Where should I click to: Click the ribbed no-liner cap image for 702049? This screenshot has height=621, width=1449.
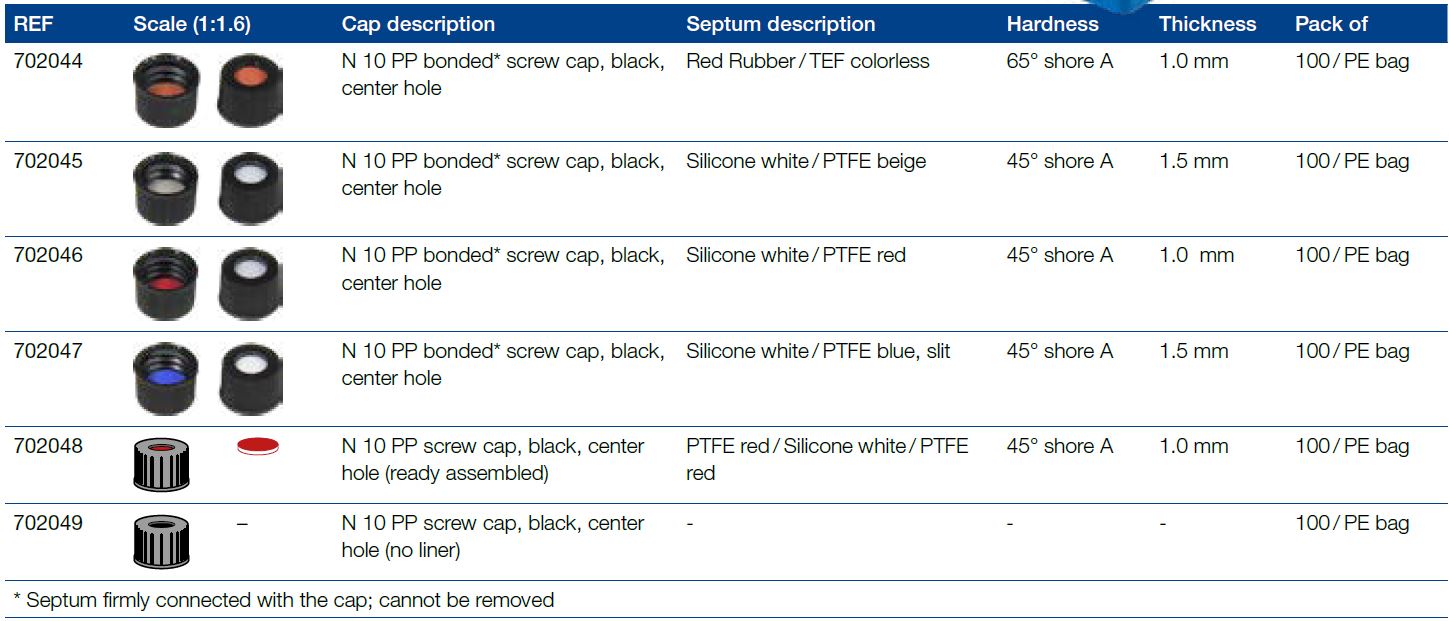pos(161,542)
